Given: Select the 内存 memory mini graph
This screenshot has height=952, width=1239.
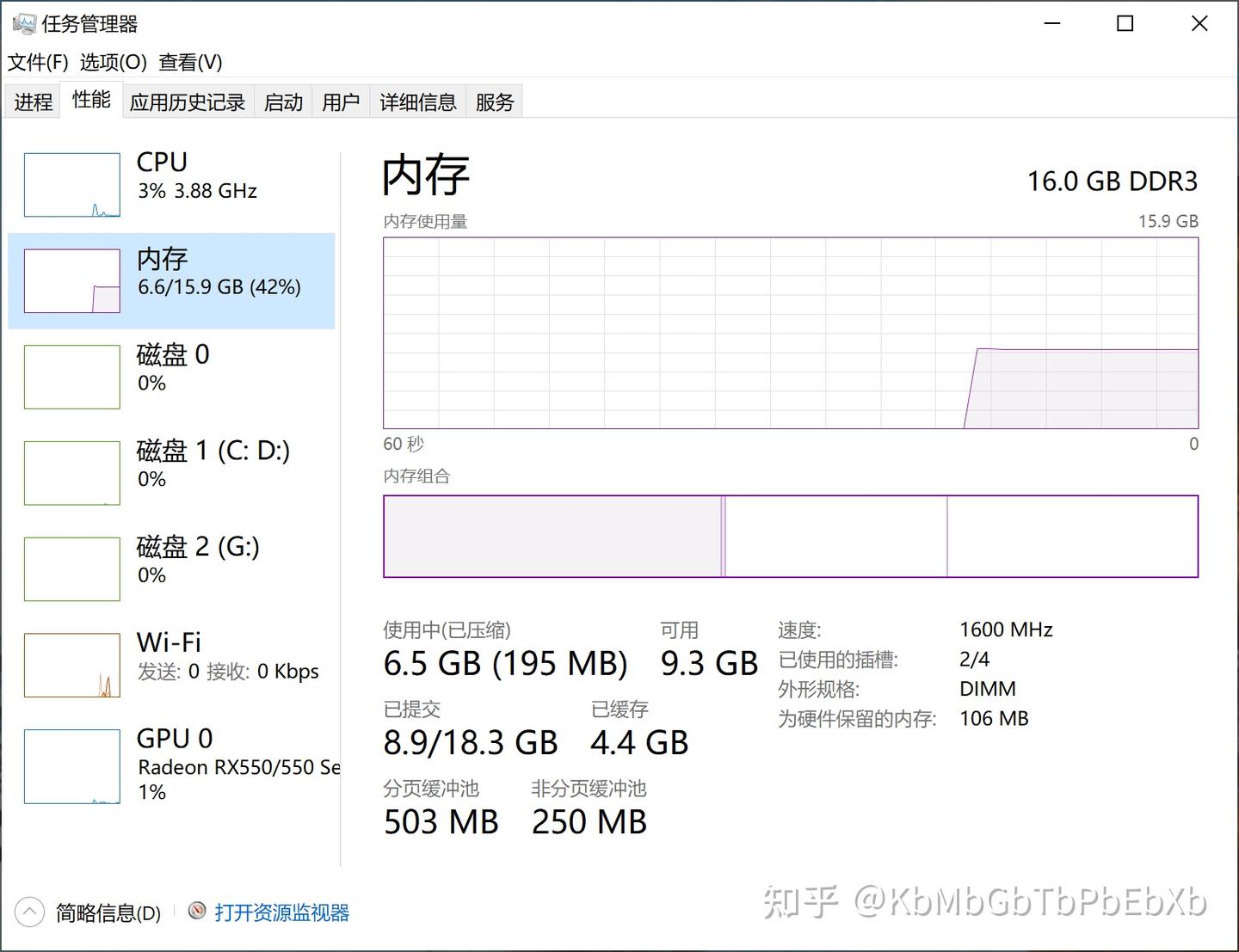Looking at the screenshot, I should coord(72,281).
